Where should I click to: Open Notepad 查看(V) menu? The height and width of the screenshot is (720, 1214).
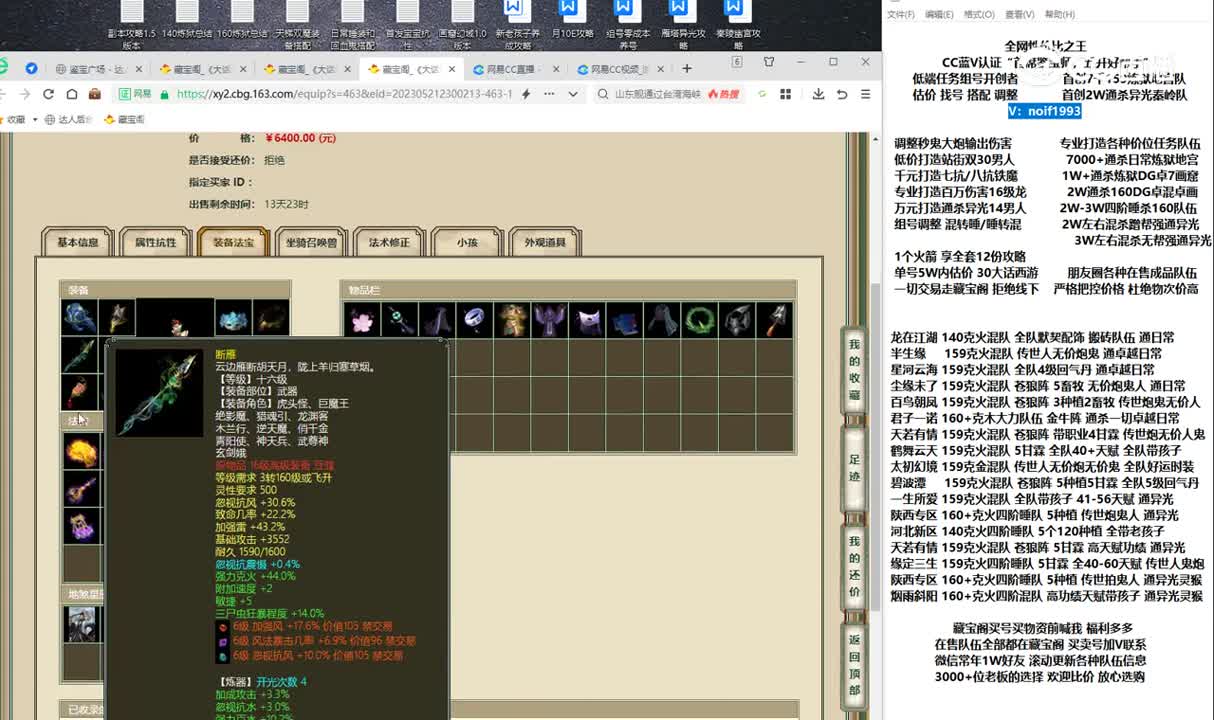click(x=1019, y=14)
